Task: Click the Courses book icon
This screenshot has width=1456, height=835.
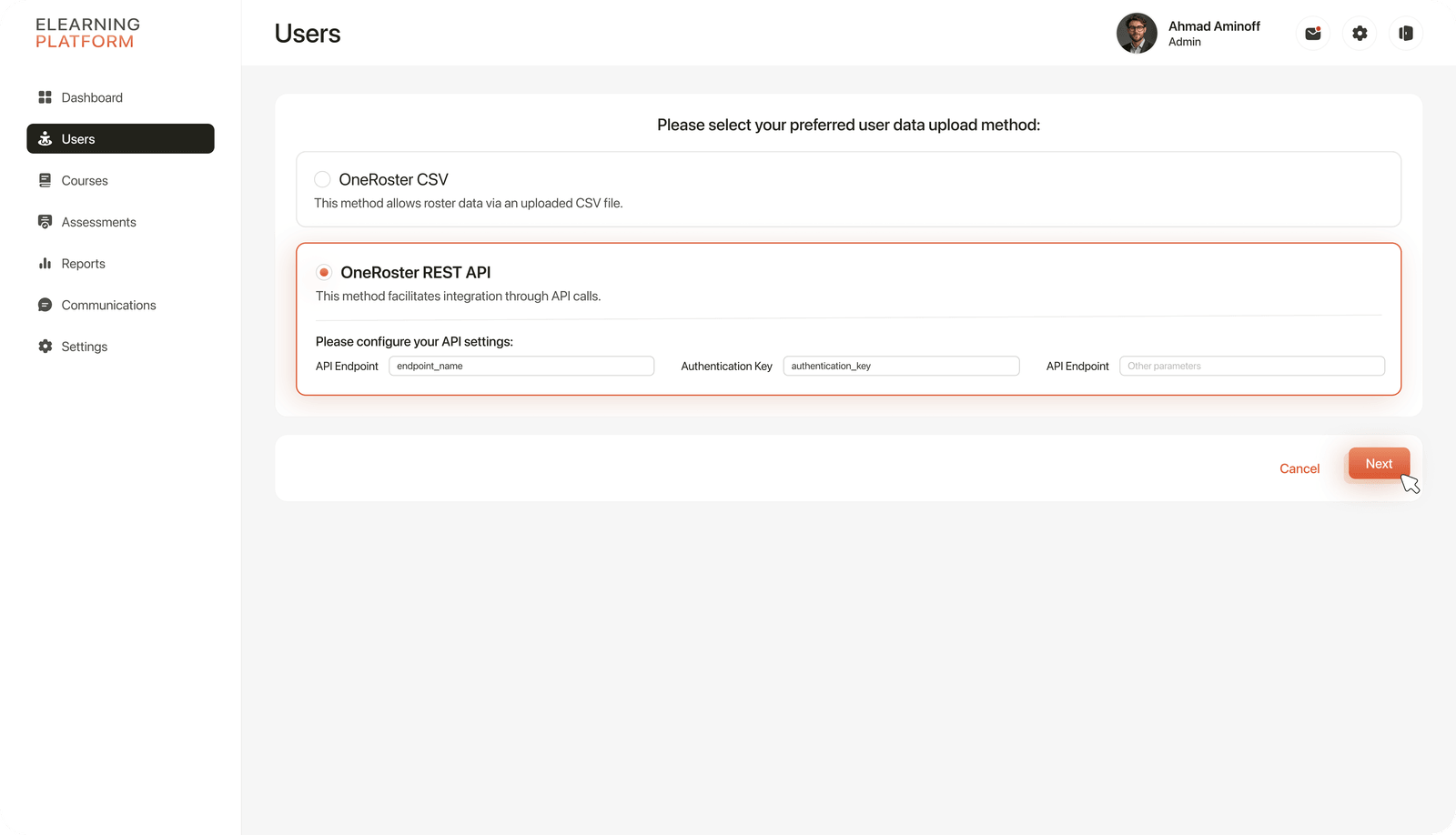Action: pyautogui.click(x=45, y=181)
